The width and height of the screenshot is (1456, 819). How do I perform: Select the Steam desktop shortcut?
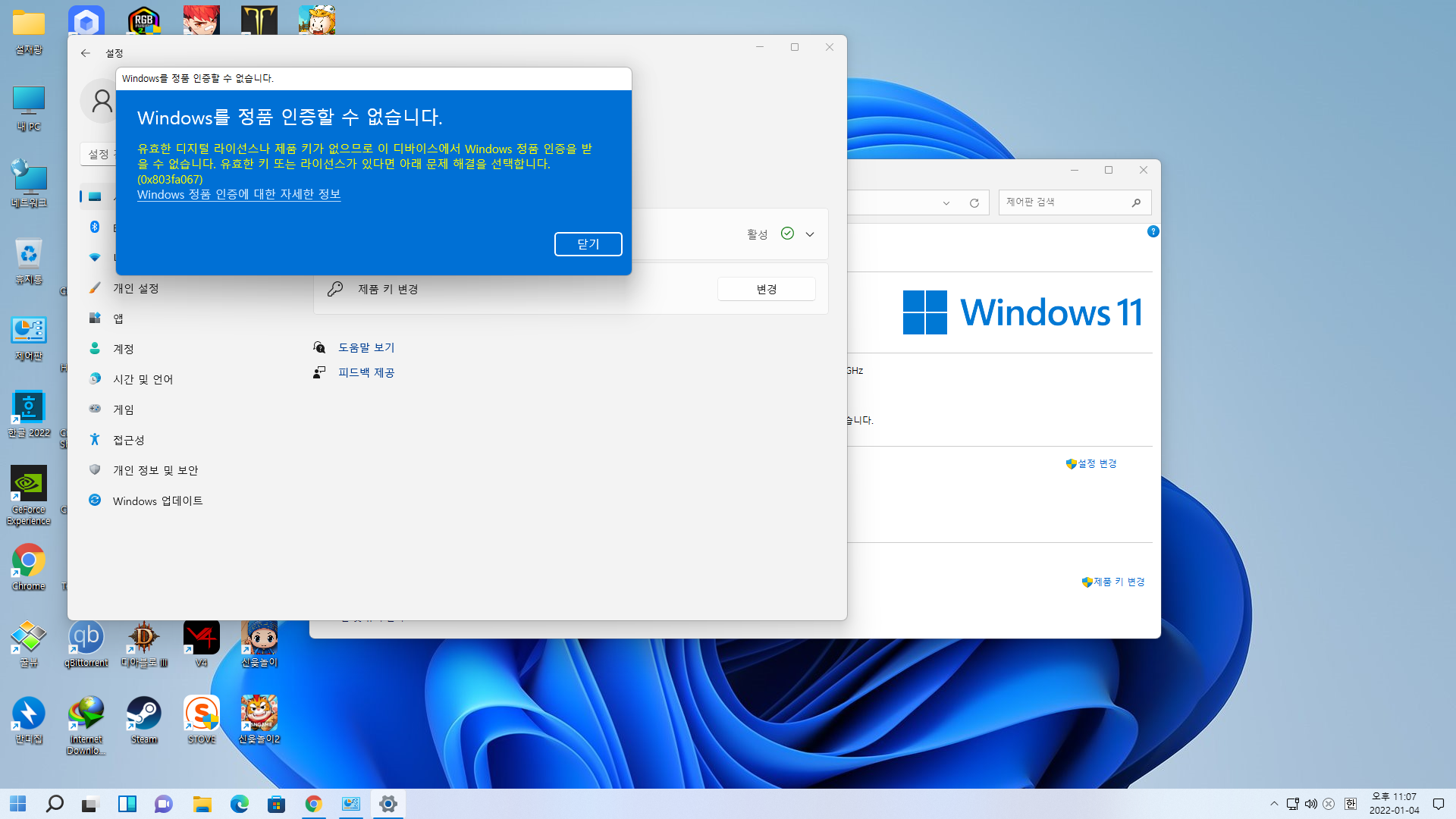coord(144,720)
